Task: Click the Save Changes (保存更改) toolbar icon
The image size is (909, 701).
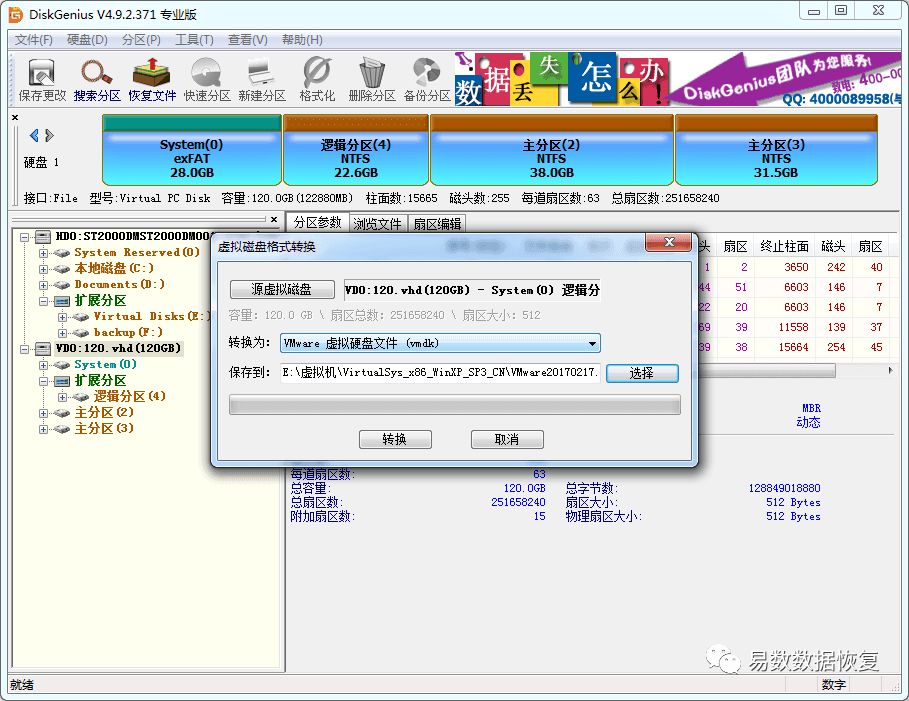Action: tap(42, 79)
